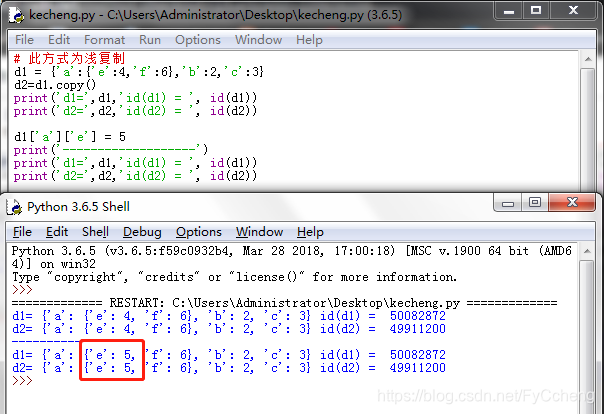The width and height of the screenshot is (604, 414).
Task: Click Python version banner line in Shell
Action: pyautogui.click(x=292, y=257)
